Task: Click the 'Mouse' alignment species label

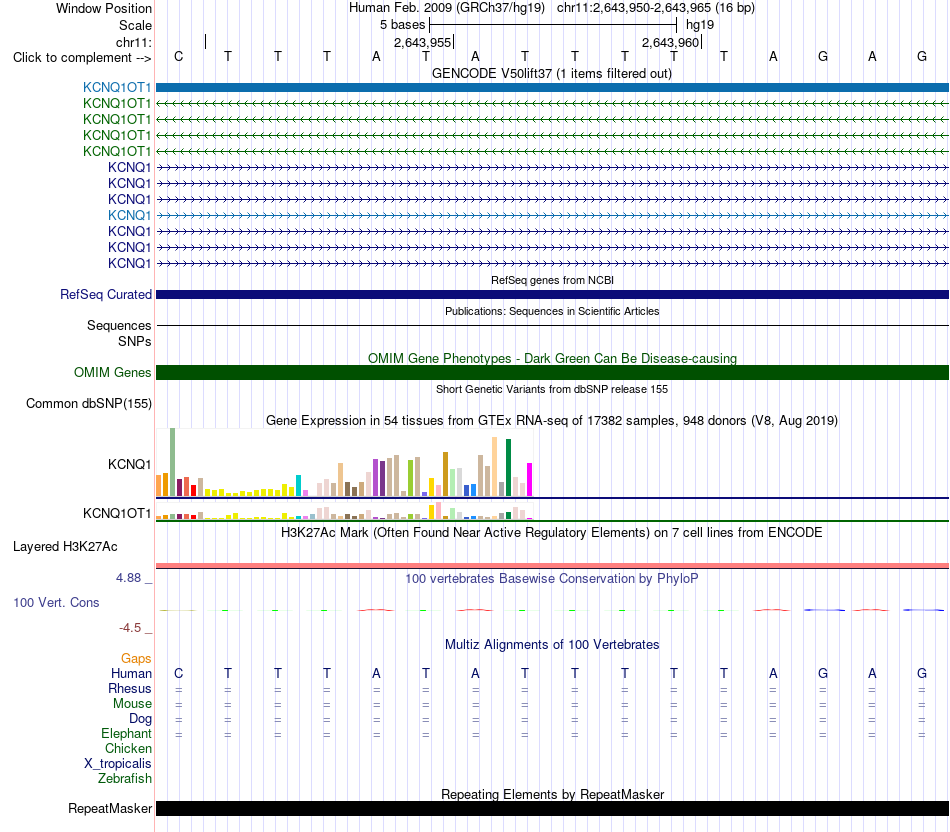Action: [x=132, y=704]
